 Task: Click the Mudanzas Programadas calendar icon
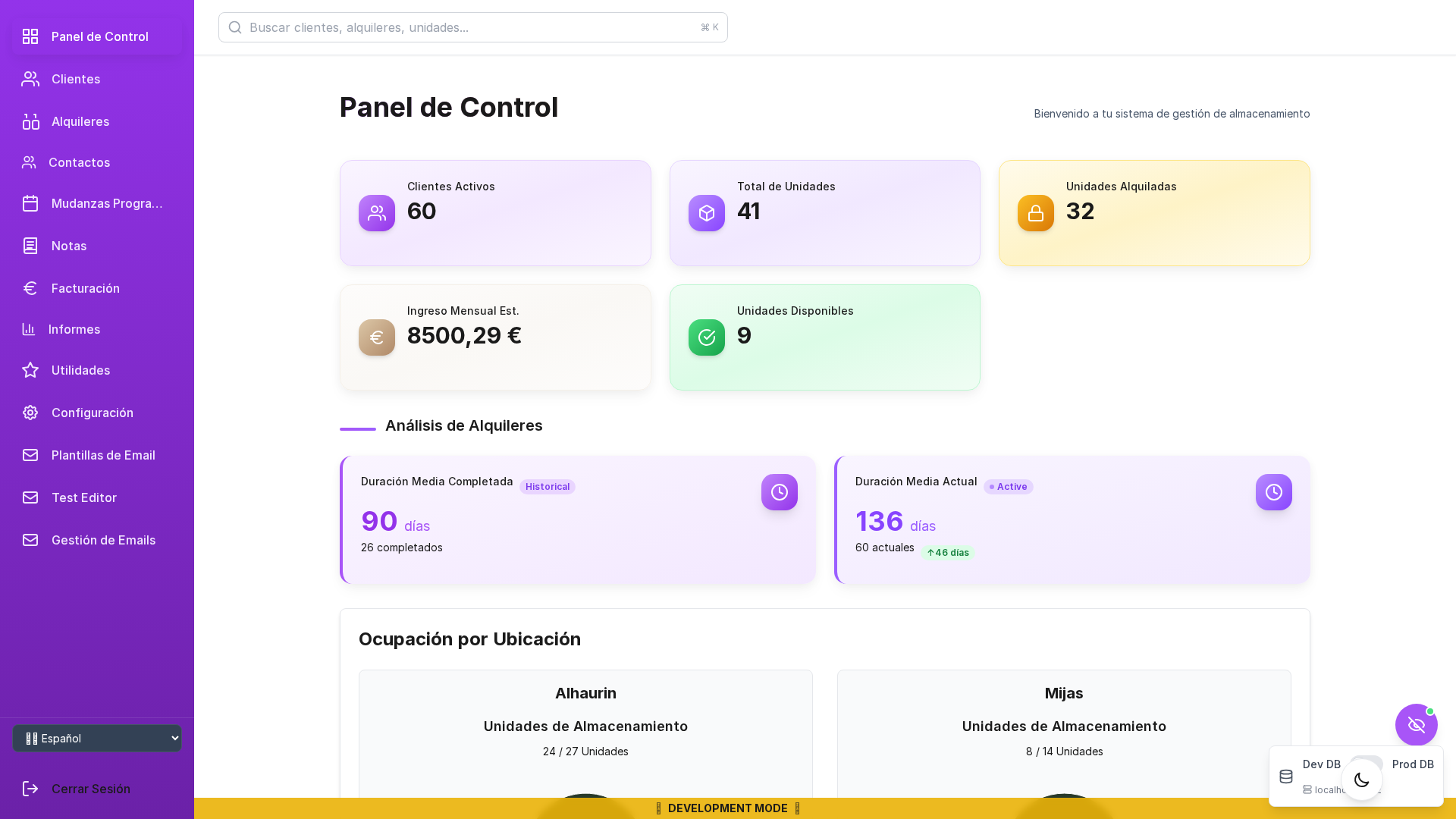pyautogui.click(x=30, y=203)
